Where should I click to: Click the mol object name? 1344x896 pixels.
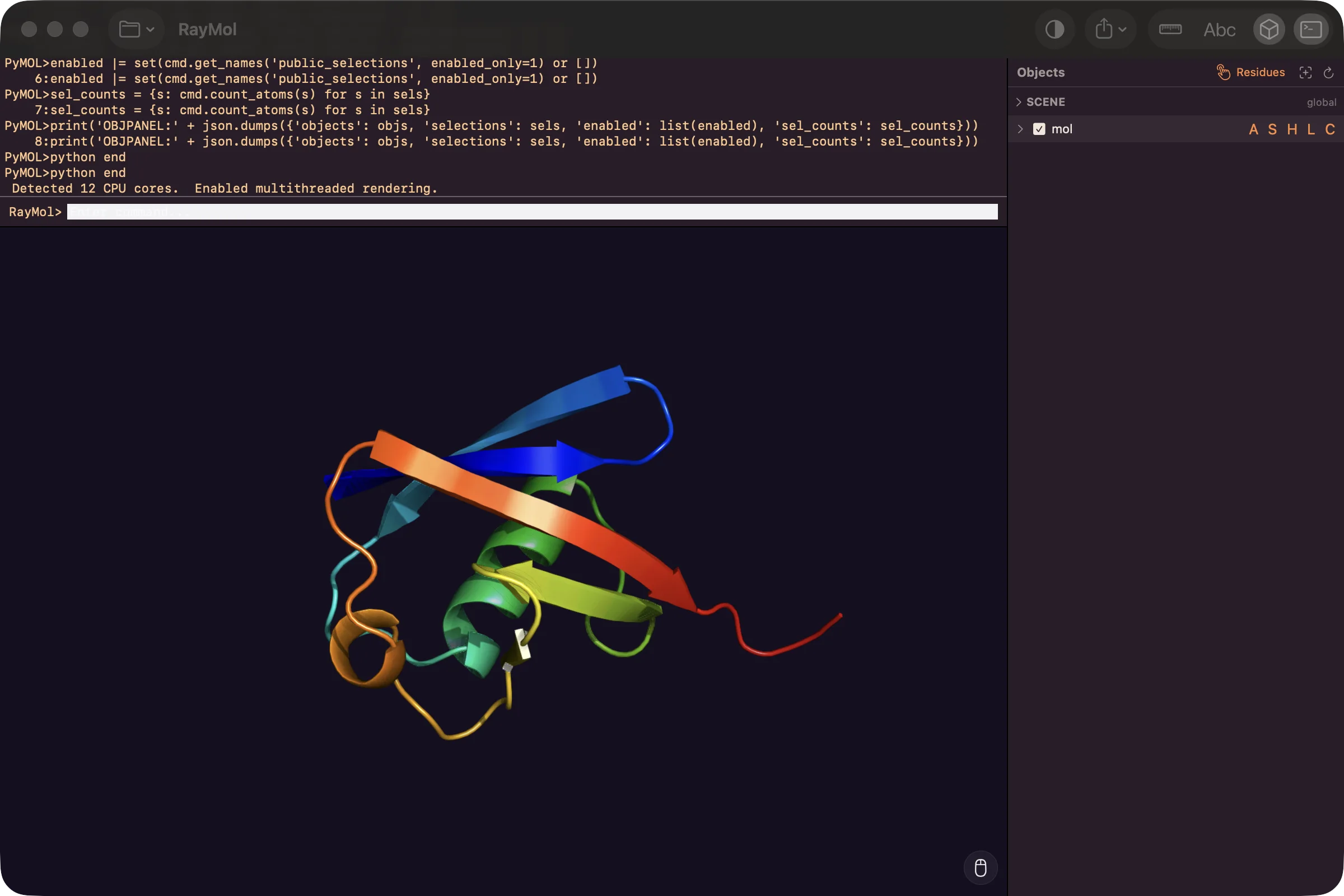click(1062, 129)
